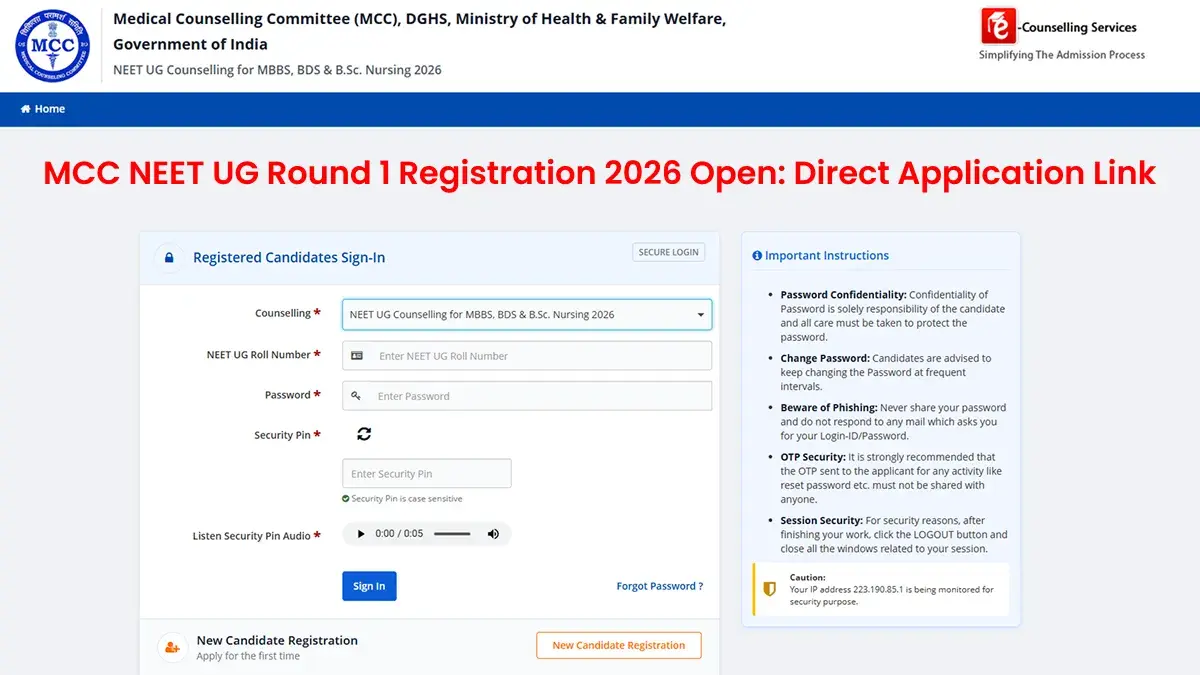Click the Sign In button

pos(369,586)
